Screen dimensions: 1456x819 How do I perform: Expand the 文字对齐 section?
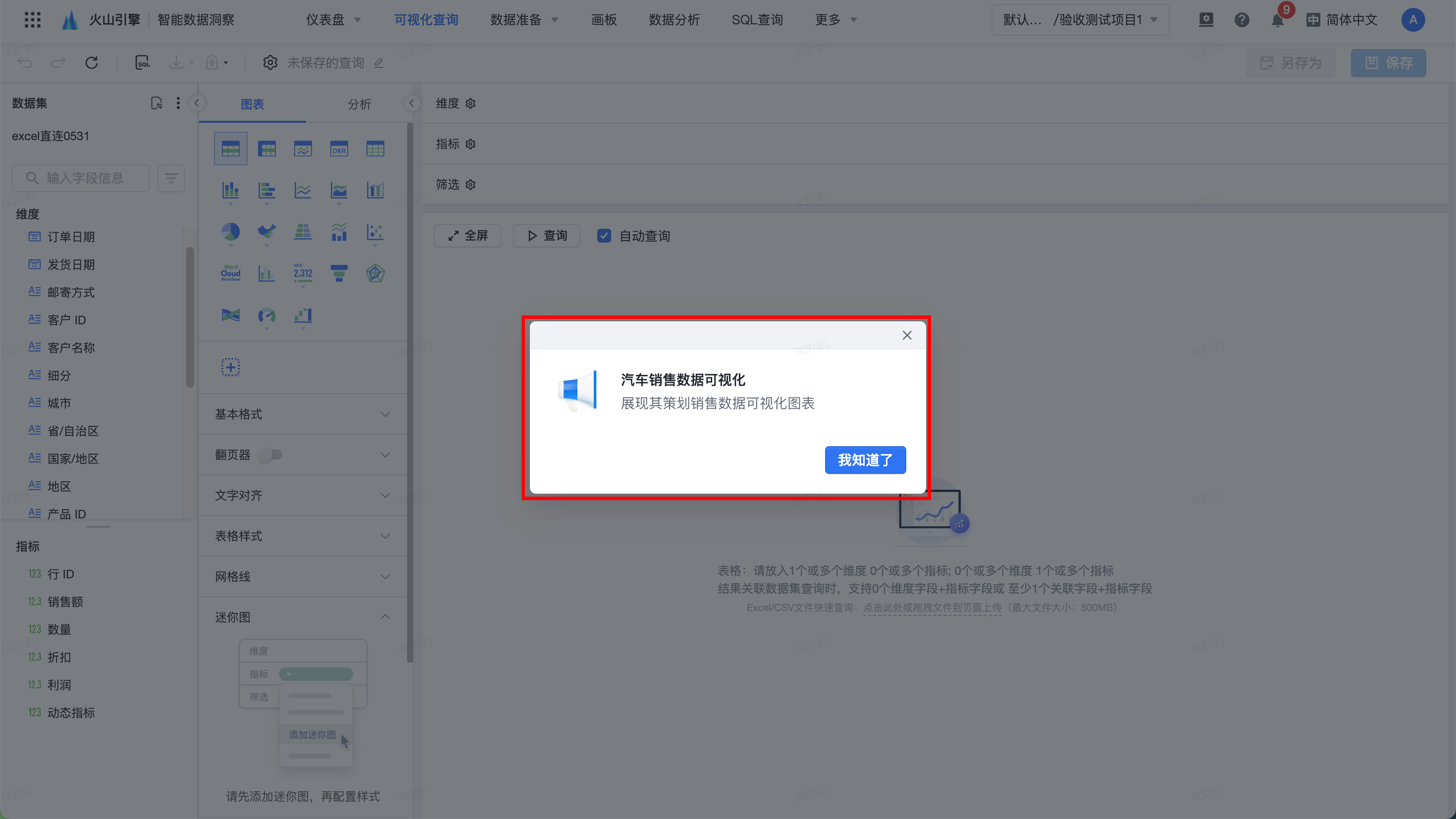point(303,496)
